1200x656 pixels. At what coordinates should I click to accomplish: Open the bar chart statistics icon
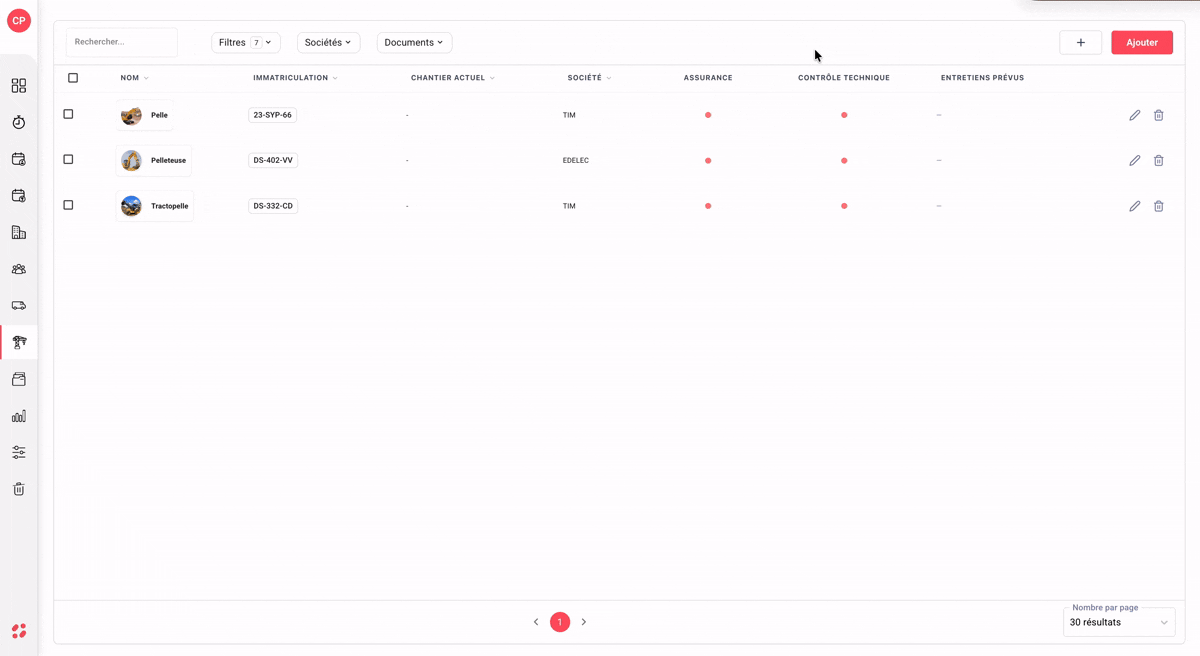pos(19,416)
